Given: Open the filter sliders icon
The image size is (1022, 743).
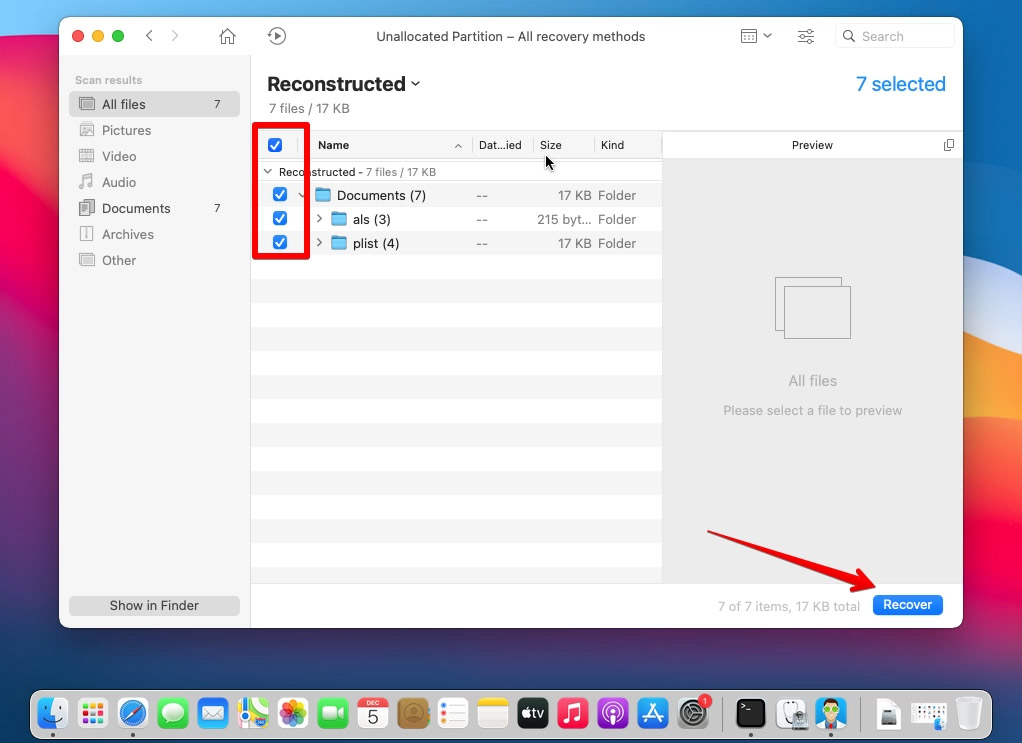Looking at the screenshot, I should click(806, 36).
